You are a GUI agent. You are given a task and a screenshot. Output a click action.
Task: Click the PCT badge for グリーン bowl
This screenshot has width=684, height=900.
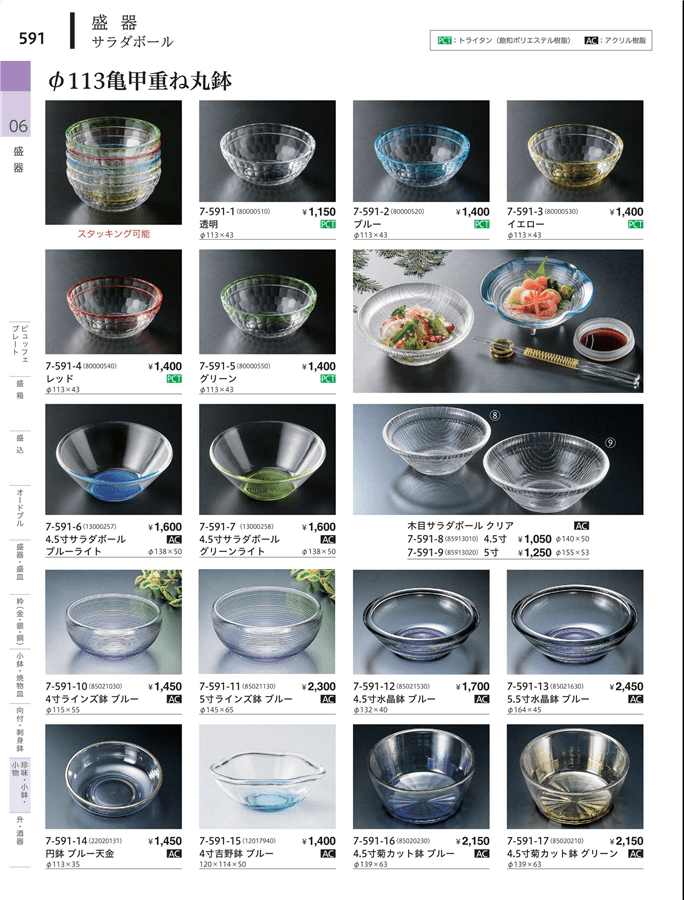click(x=328, y=379)
